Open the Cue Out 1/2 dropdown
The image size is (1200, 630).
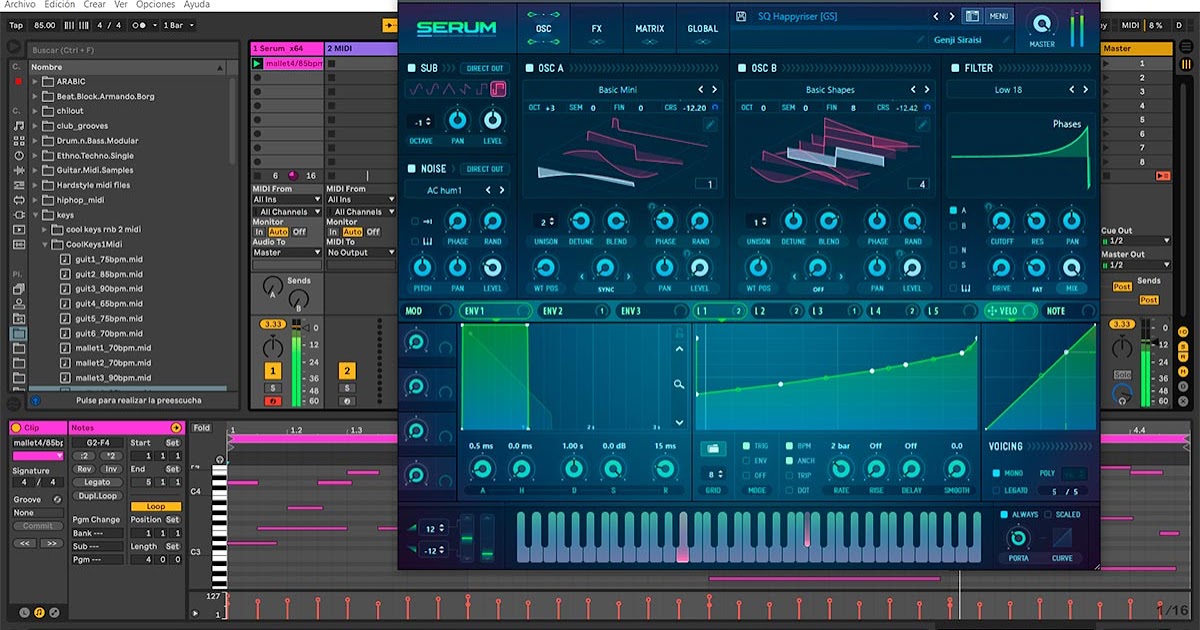[x=1135, y=241]
